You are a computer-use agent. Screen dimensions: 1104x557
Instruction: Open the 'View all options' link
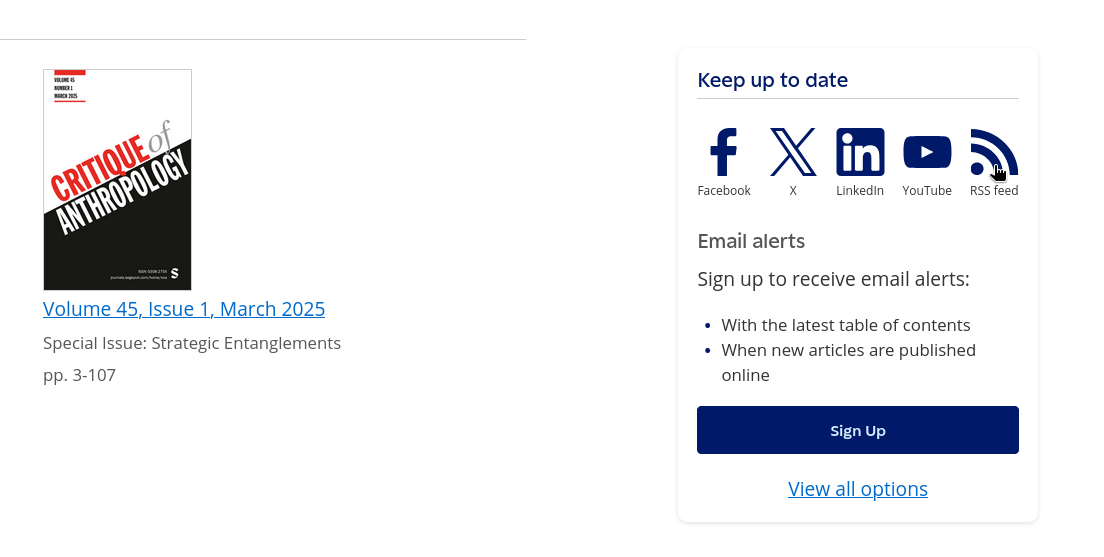pos(858,489)
